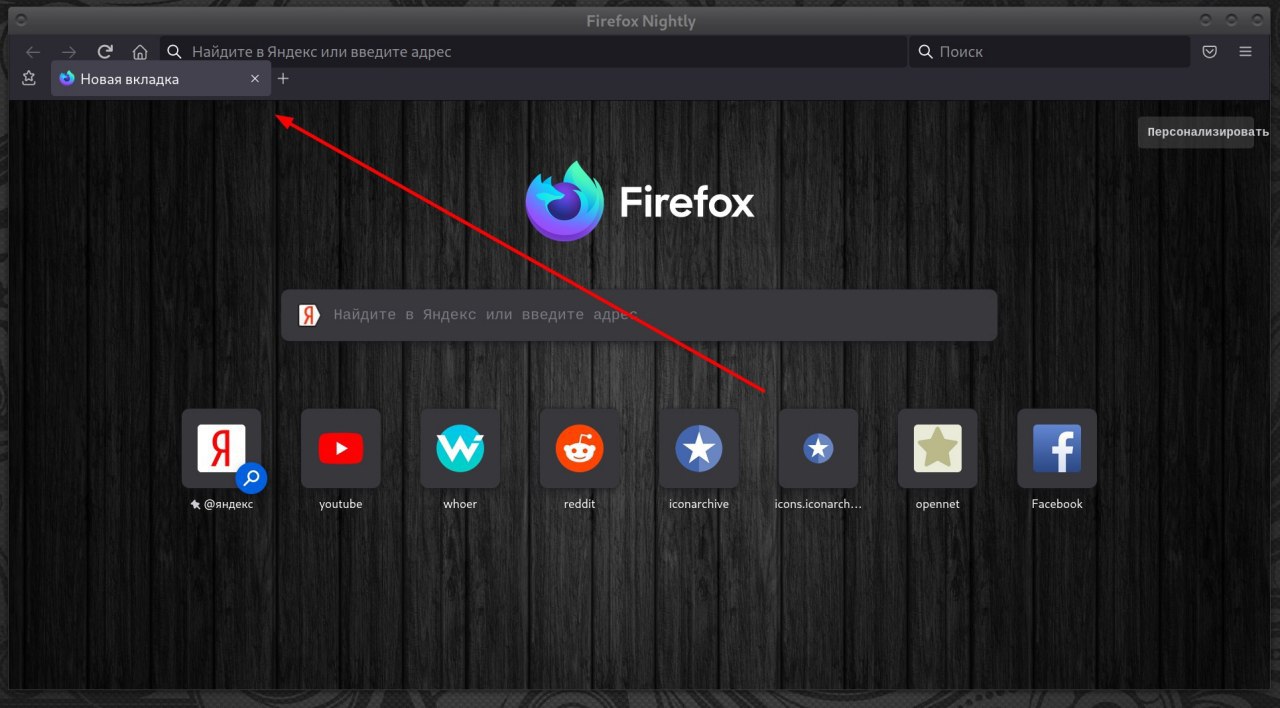1280x708 pixels.
Task: Click the magnifier icon in address bar
Action: 174,52
